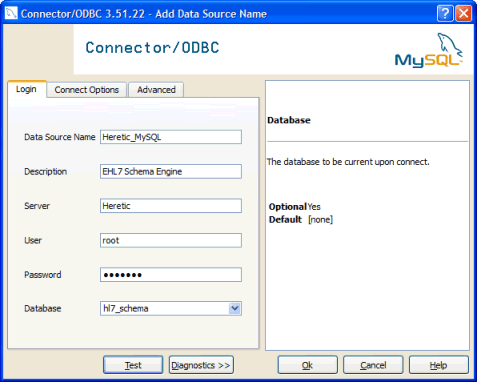The width and height of the screenshot is (477, 382).
Task: Click the MySQL dolphin logo
Action: tap(429, 50)
